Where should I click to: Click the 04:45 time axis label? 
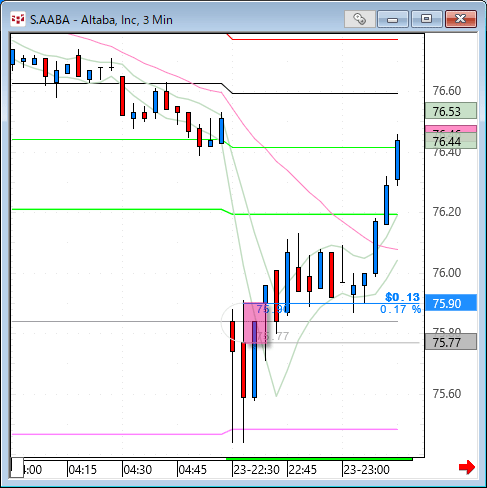tap(192, 470)
